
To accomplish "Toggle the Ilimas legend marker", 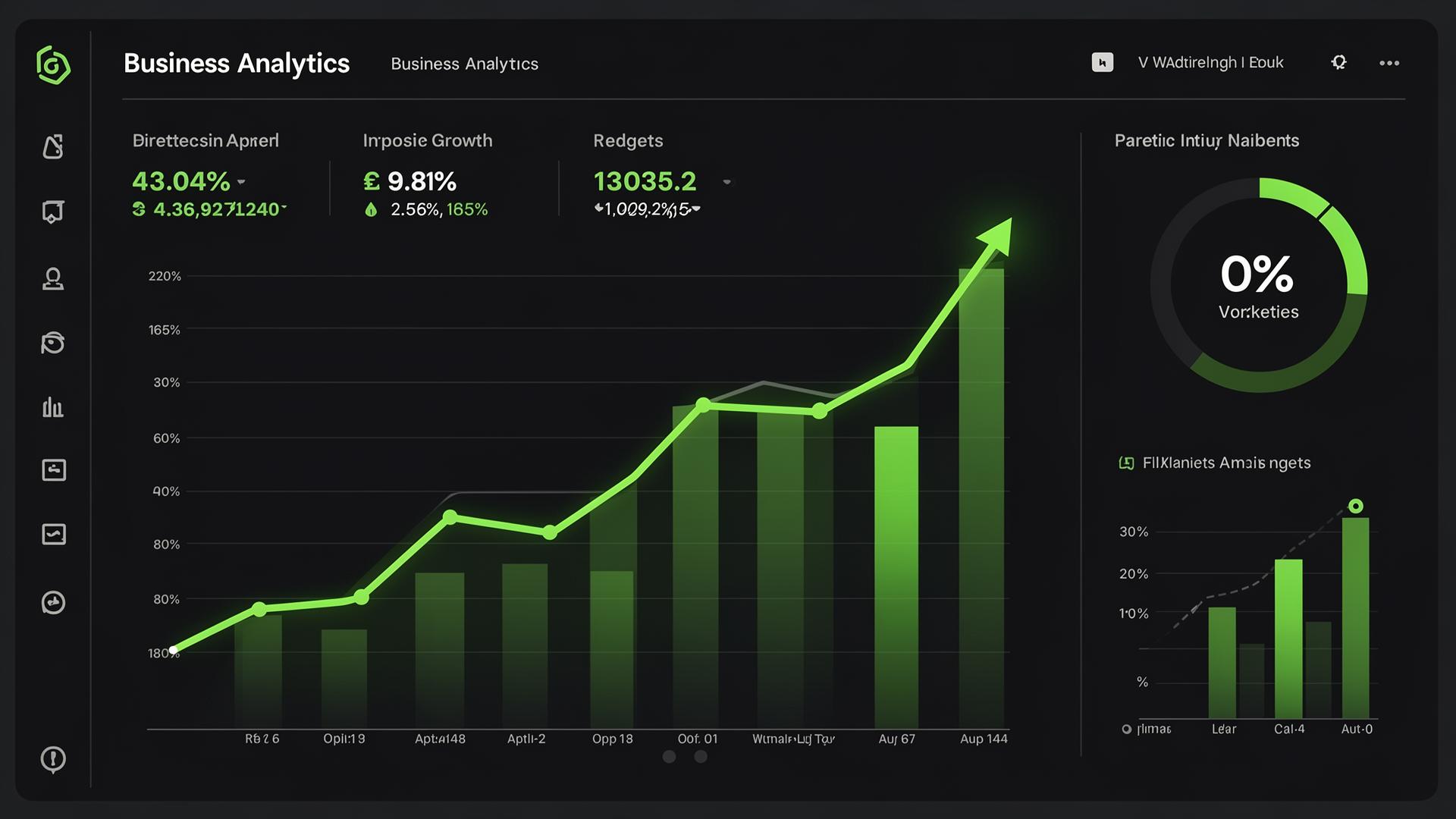I will [1127, 729].
